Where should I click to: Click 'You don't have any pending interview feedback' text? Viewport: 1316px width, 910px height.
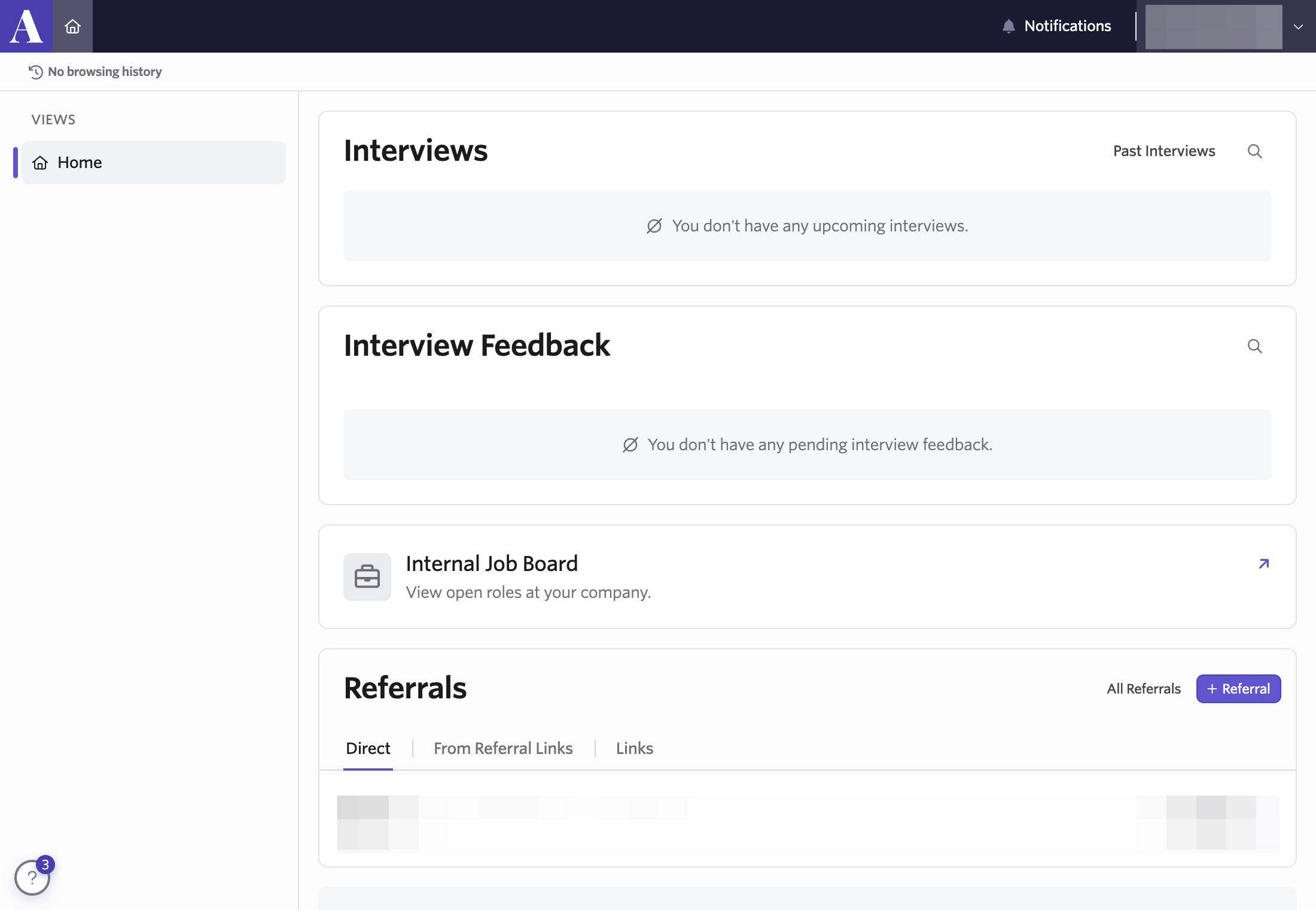point(820,445)
